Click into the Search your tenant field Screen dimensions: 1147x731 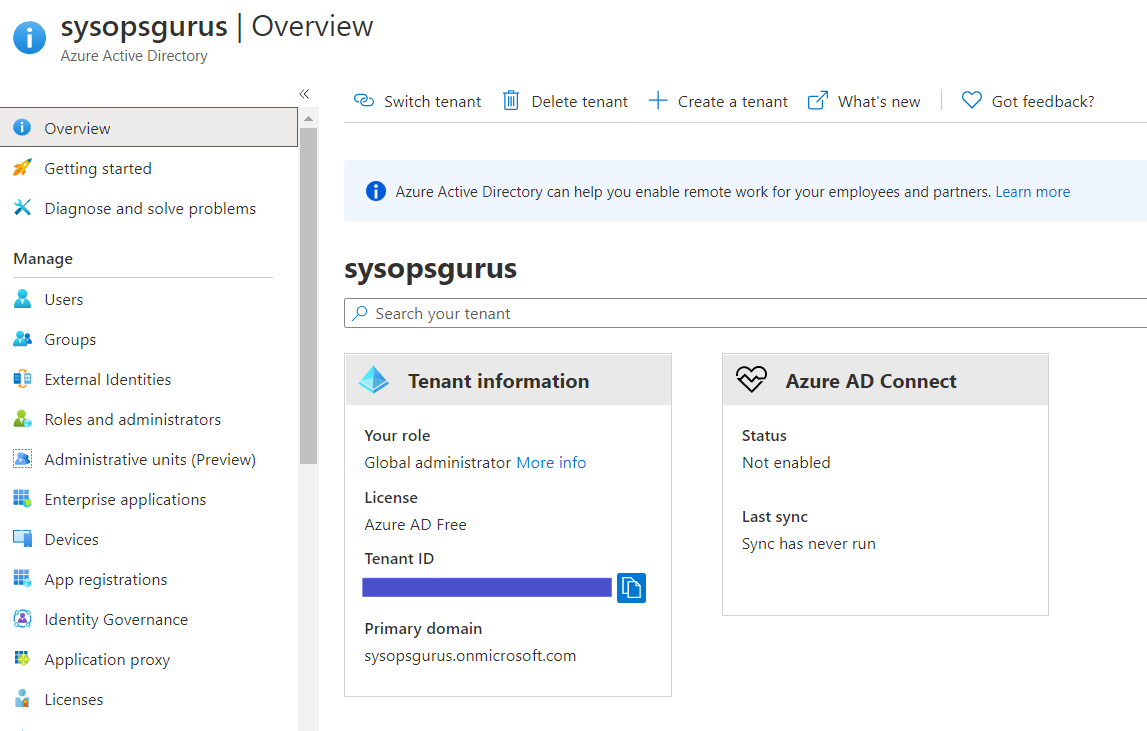pyautogui.click(x=745, y=313)
